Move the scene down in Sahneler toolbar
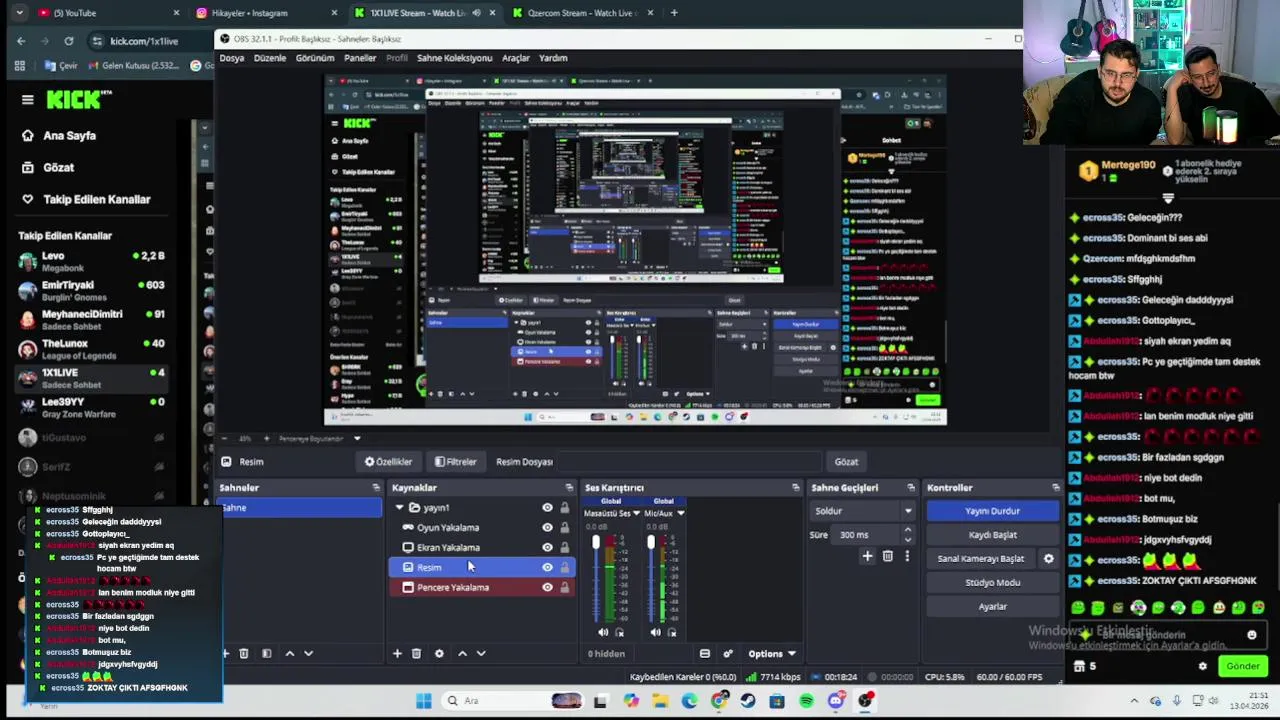Viewport: 1280px width, 720px height. point(308,654)
